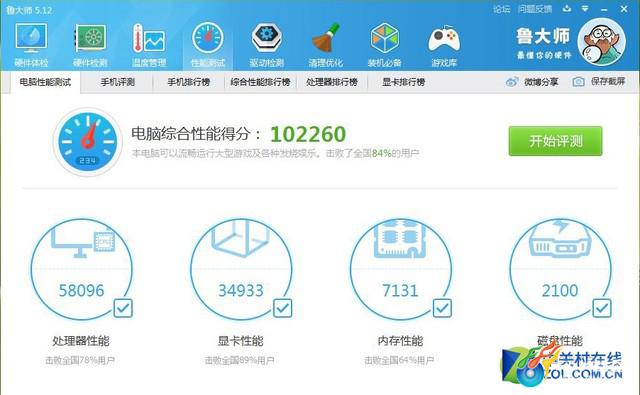This screenshot has height=395, width=640.
Task: Open 清理优化 cleanup optimization
Action: [325, 45]
